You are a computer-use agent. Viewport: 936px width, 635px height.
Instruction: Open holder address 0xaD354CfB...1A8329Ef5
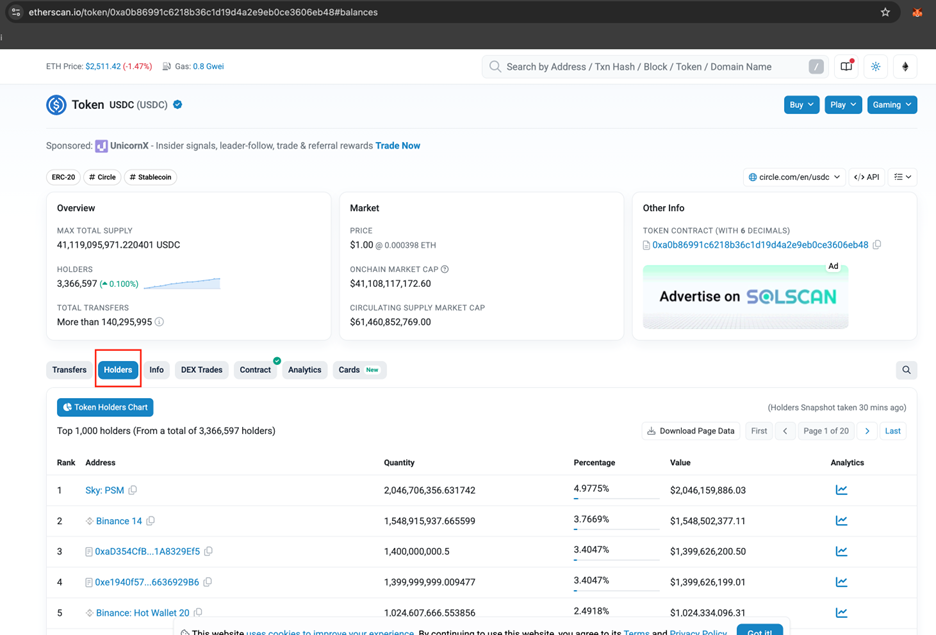(147, 551)
